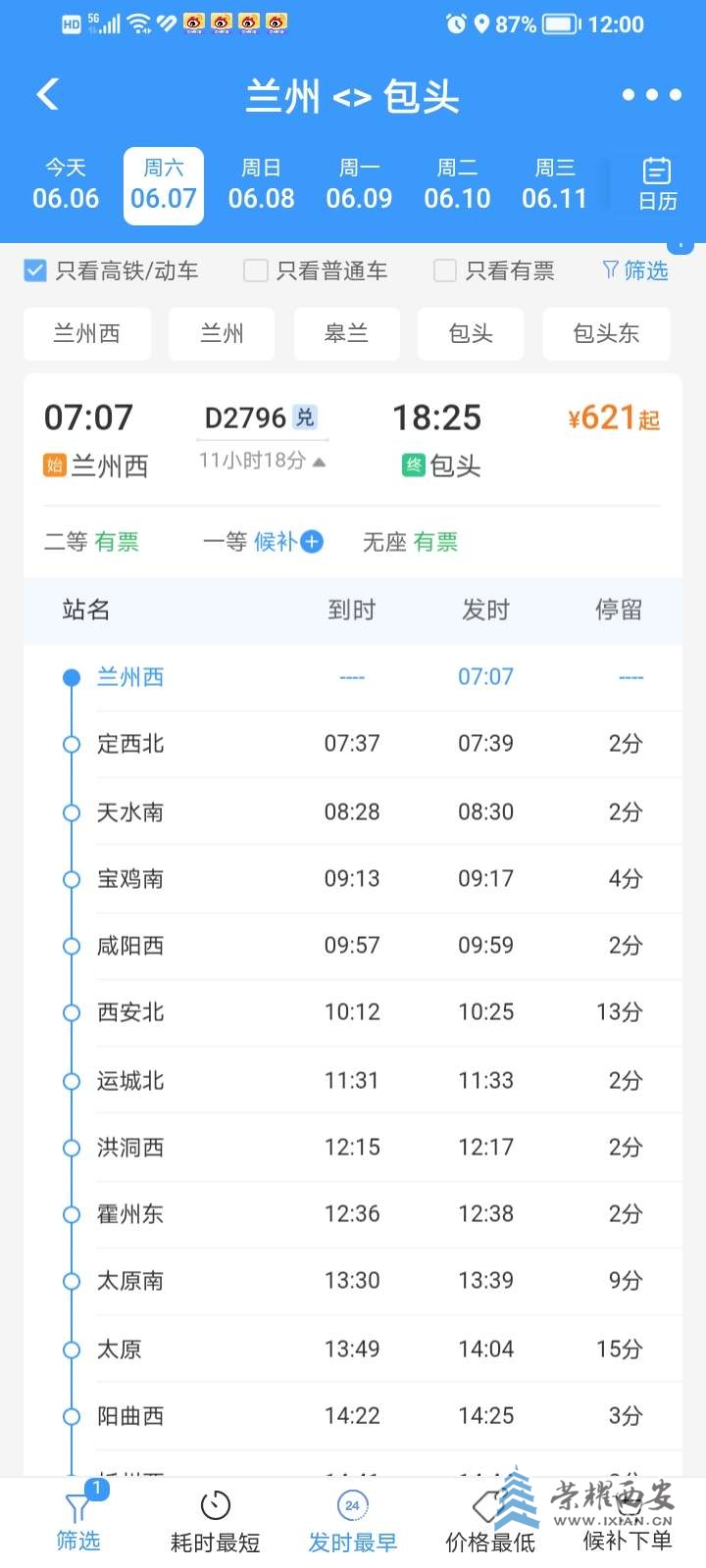Sort by 发时最早 icon
Viewport: 706px width, 1568px height.
[352, 1506]
